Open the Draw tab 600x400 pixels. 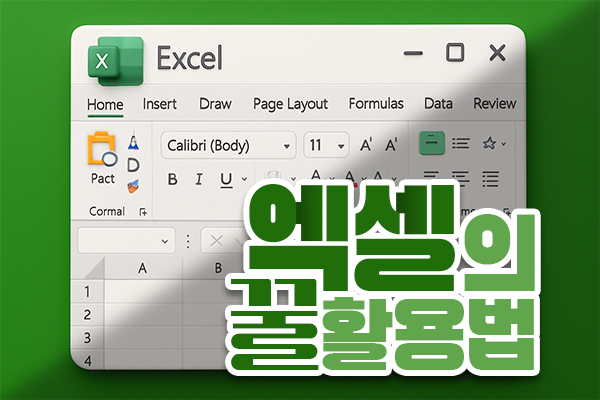pyautogui.click(x=215, y=104)
